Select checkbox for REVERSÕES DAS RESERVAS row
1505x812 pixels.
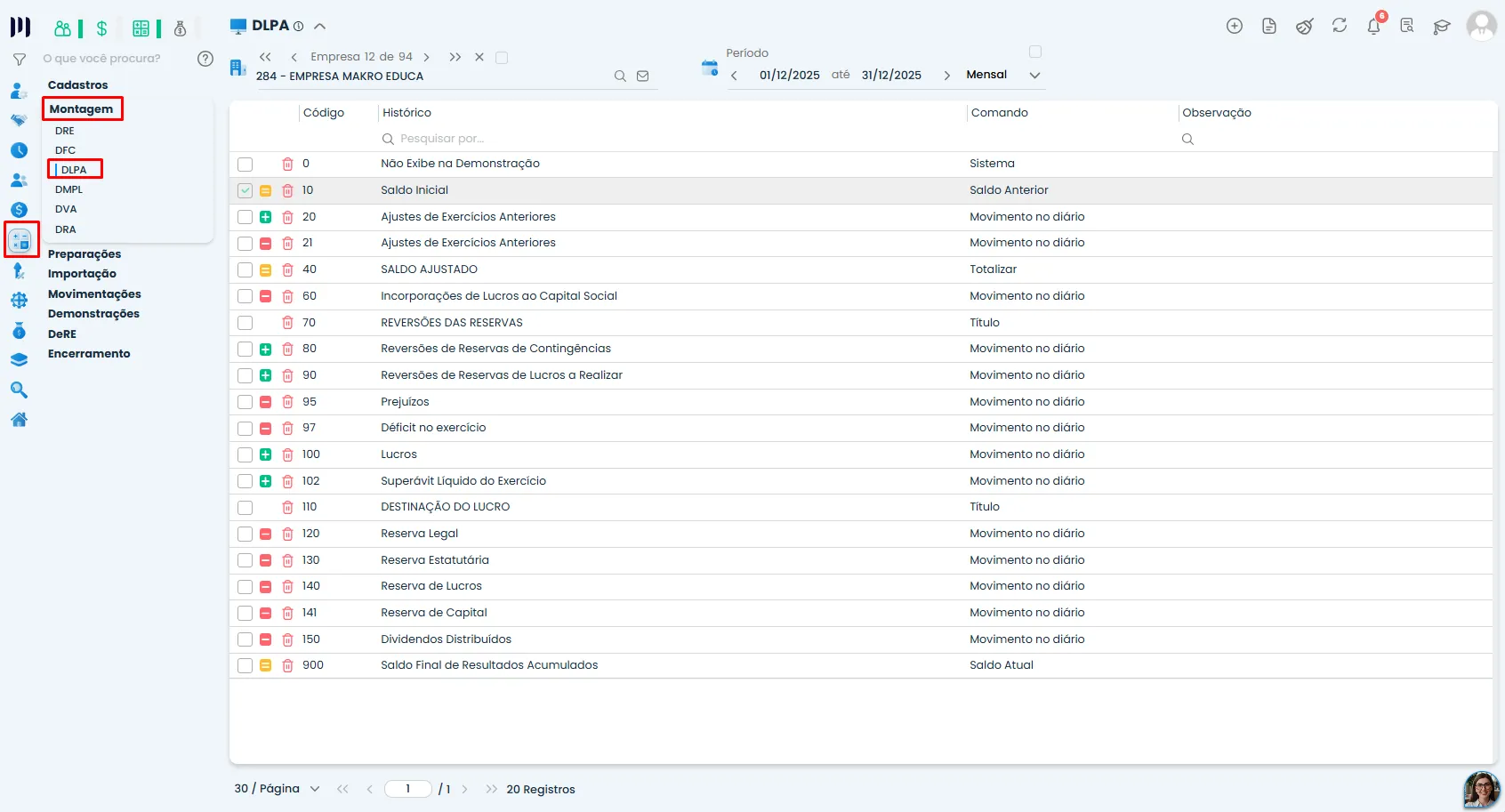point(245,323)
